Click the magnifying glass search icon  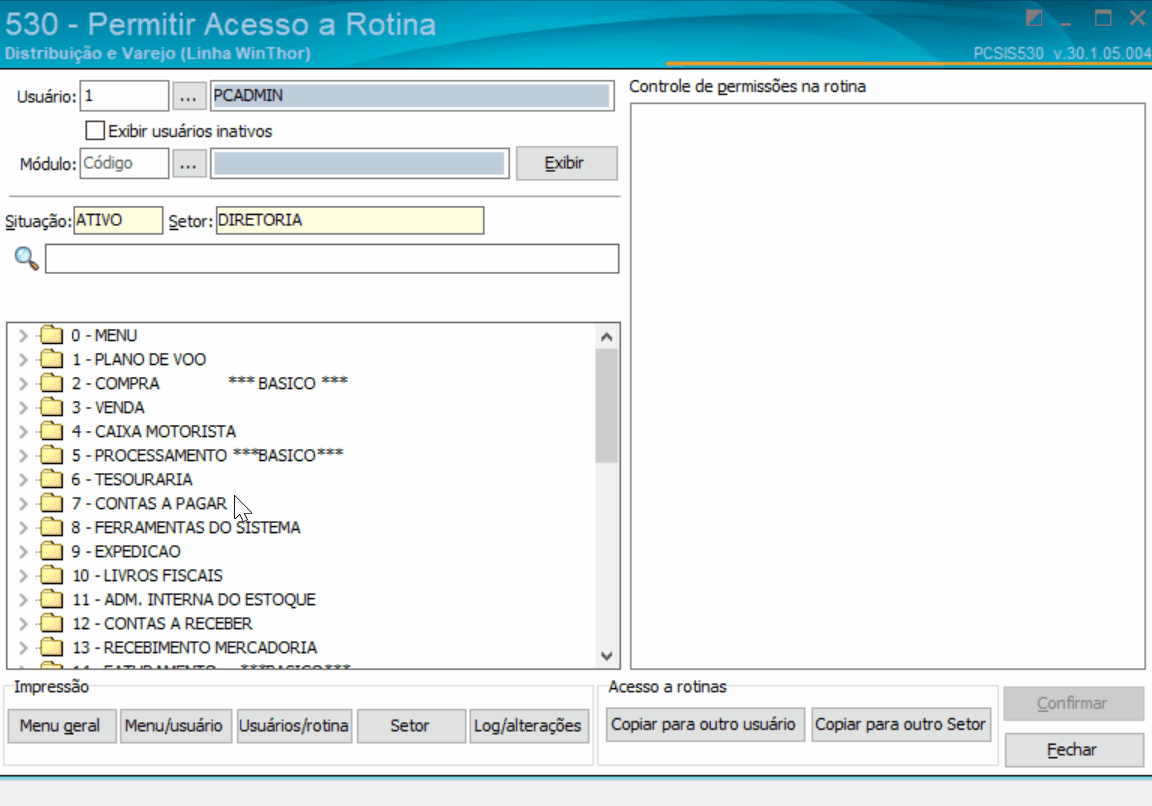[x=26, y=259]
